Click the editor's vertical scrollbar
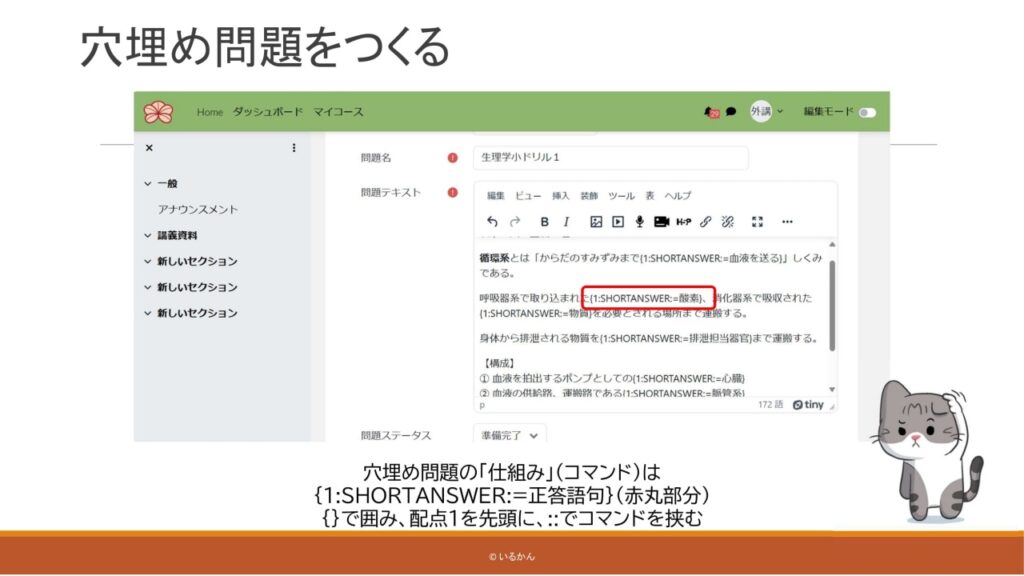1024x576 pixels. click(x=832, y=300)
